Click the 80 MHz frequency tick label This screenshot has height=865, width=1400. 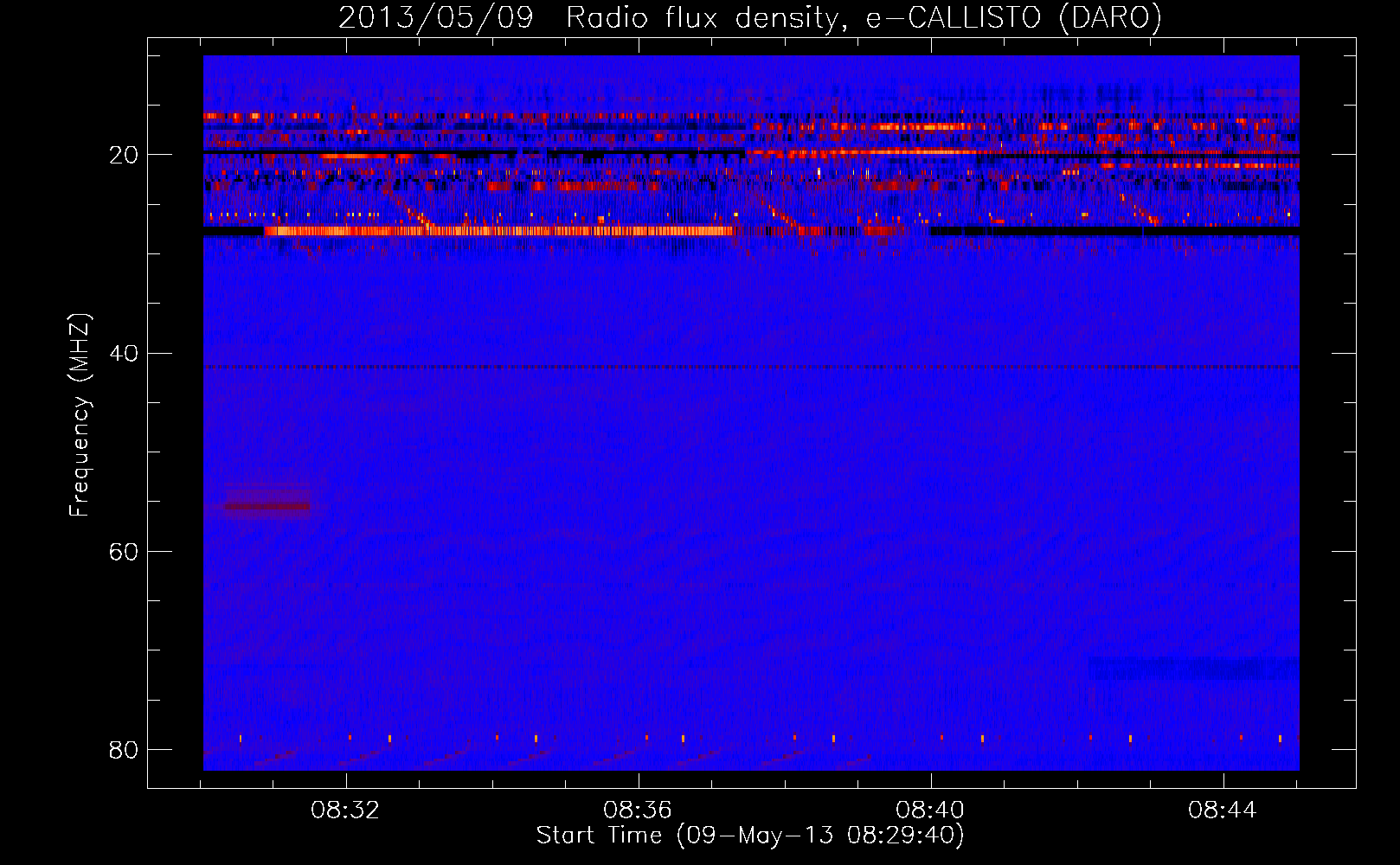click(x=124, y=749)
